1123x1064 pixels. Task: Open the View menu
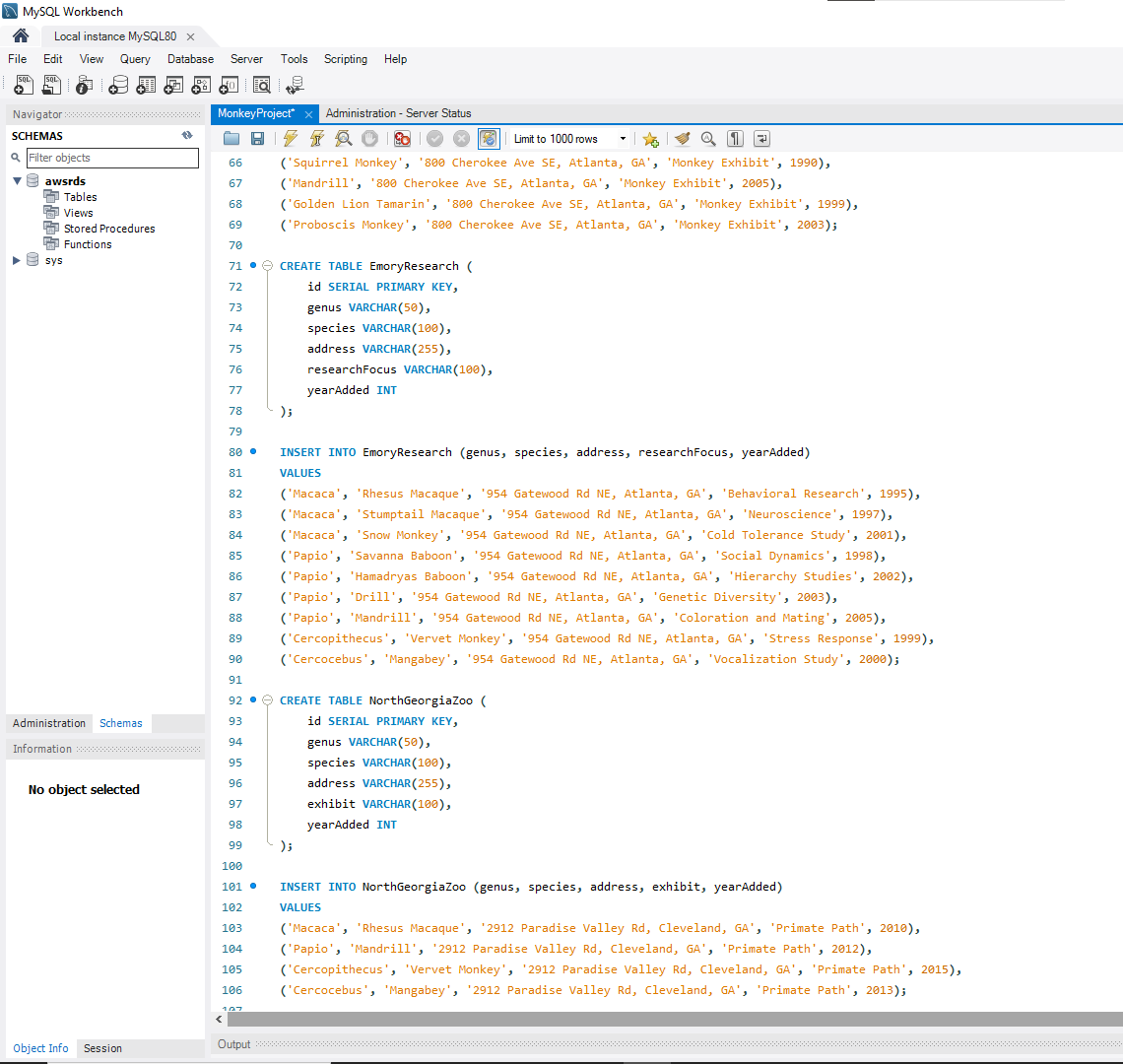91,59
